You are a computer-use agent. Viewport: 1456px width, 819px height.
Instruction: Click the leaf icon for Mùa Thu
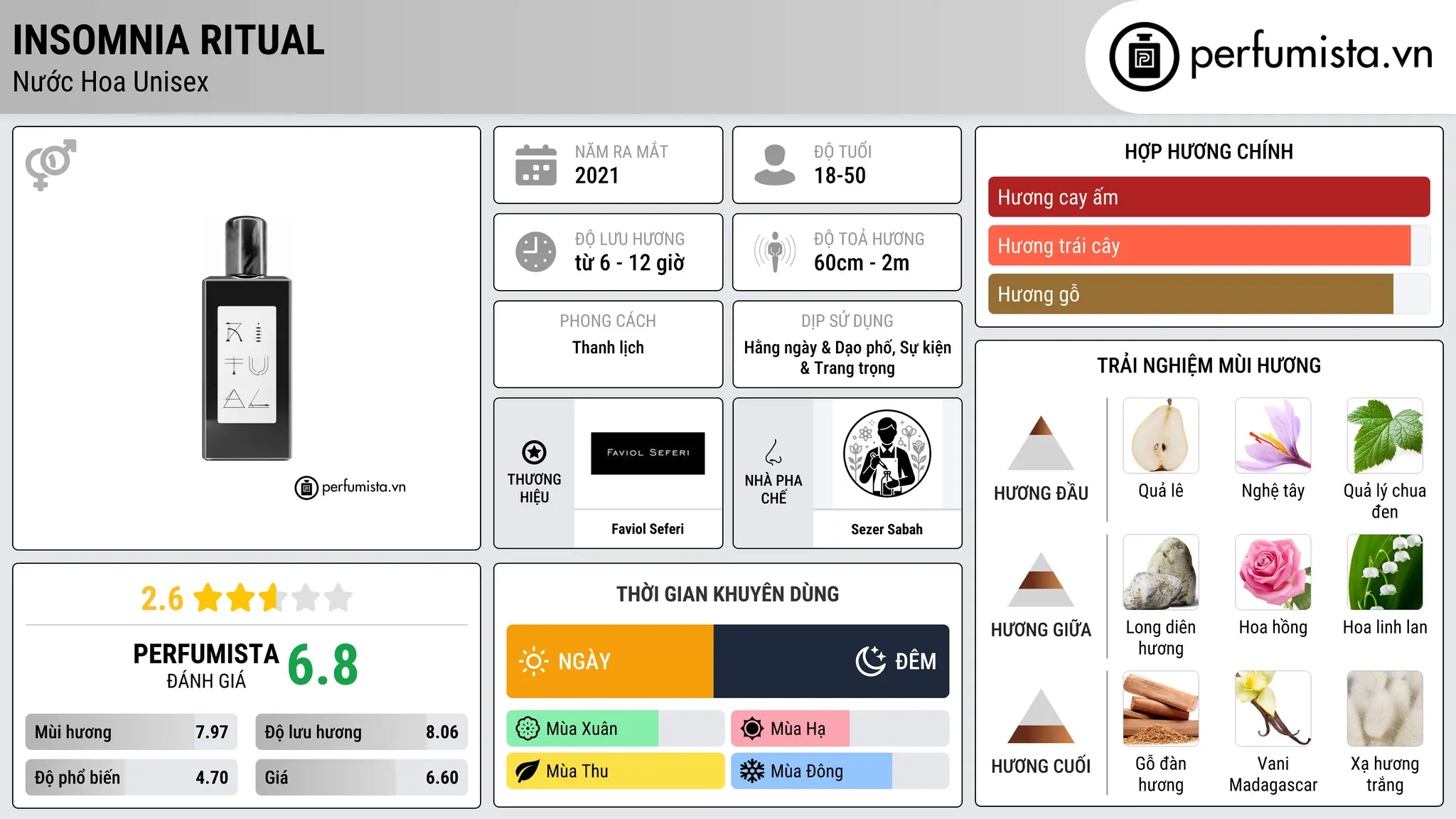click(527, 771)
